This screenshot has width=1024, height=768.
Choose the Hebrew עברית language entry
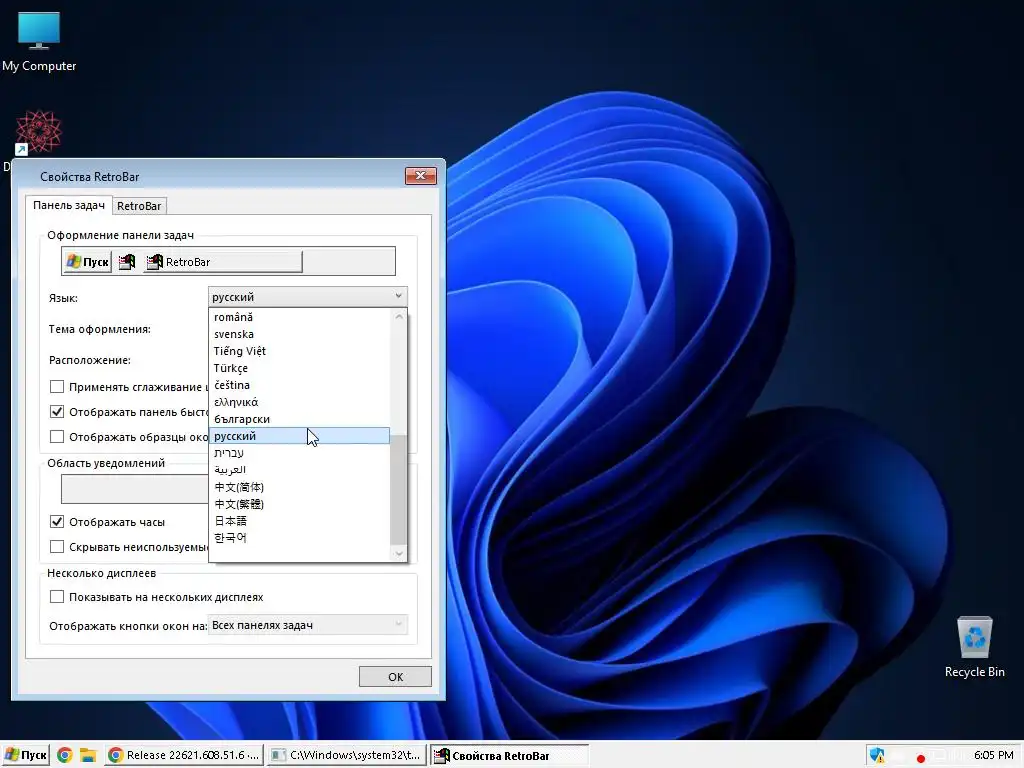tap(299, 453)
